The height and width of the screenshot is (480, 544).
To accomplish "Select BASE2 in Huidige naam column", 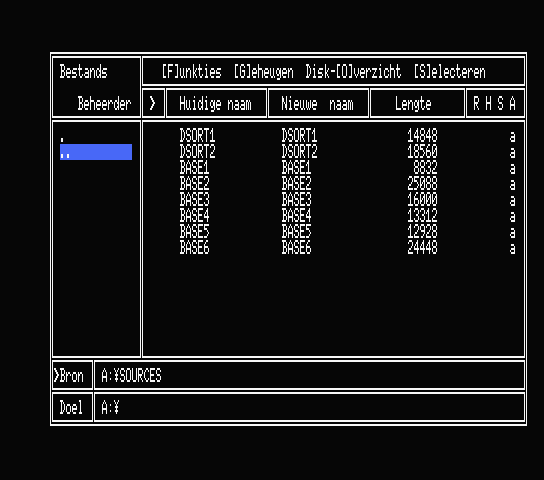I will (194, 183).
